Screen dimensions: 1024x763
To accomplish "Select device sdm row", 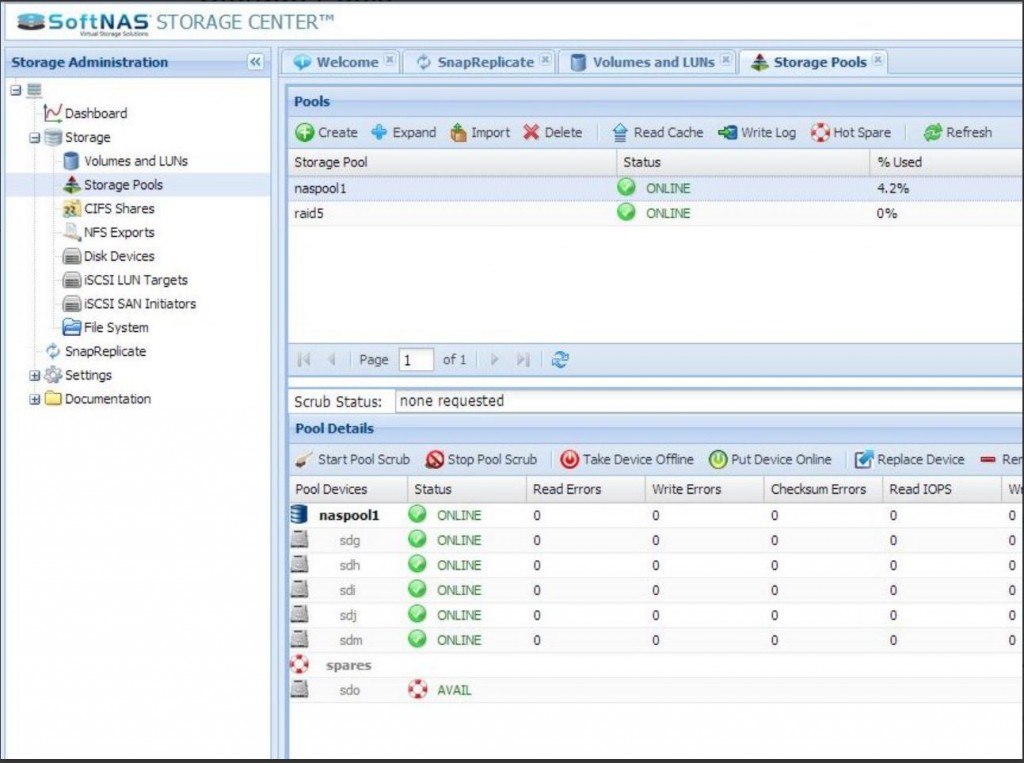I will (656, 640).
